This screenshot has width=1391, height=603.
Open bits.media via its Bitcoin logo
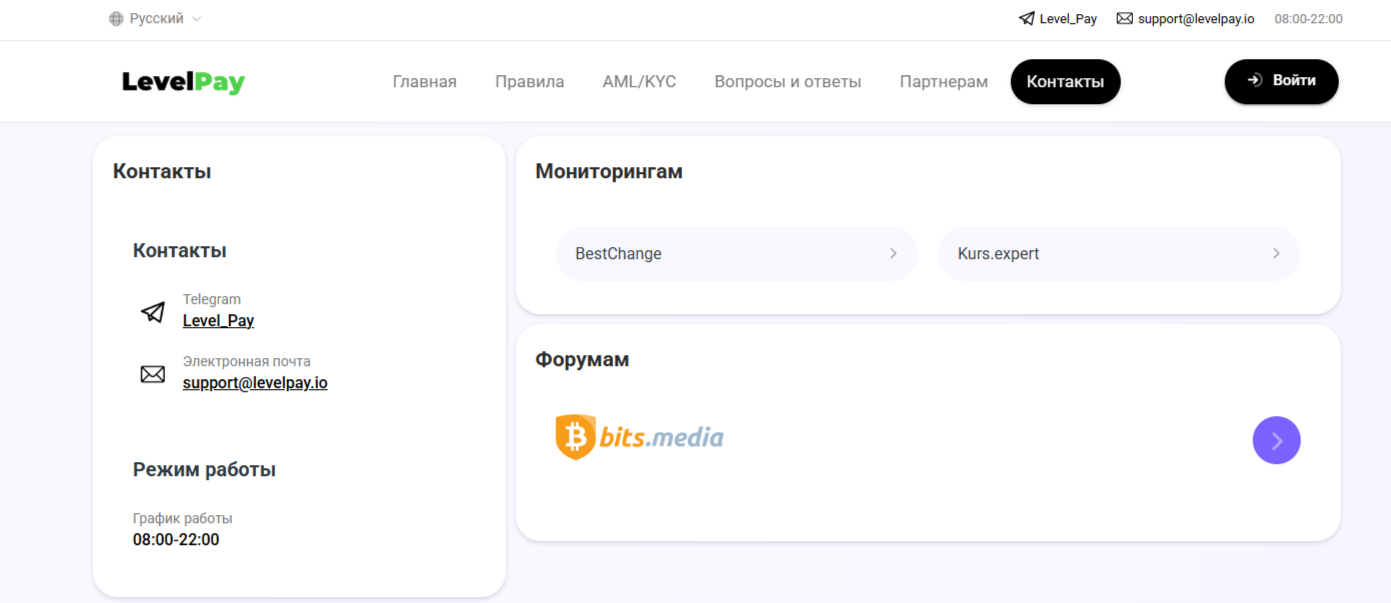(575, 436)
